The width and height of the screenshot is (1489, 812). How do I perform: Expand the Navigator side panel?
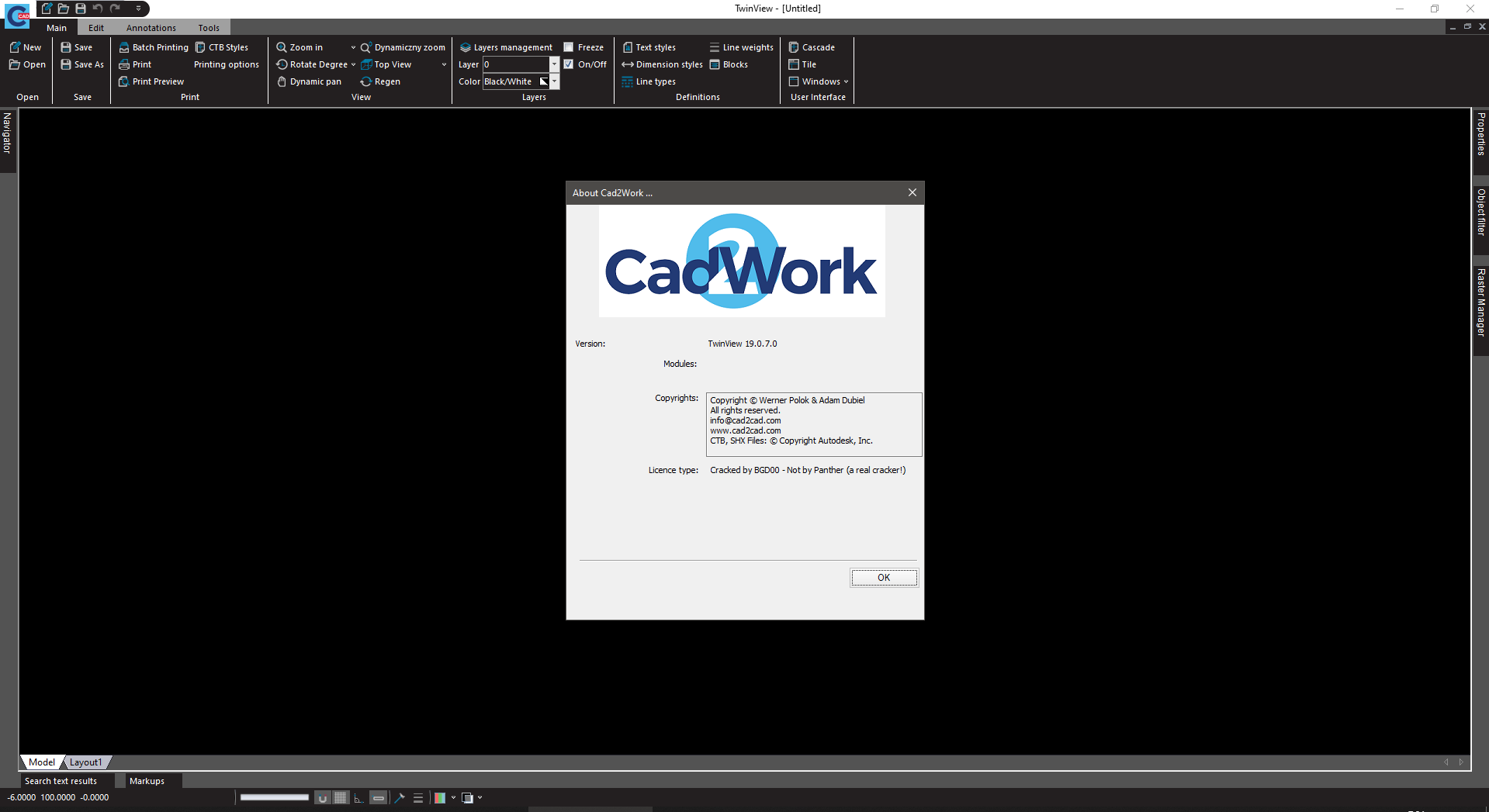[x=8, y=141]
